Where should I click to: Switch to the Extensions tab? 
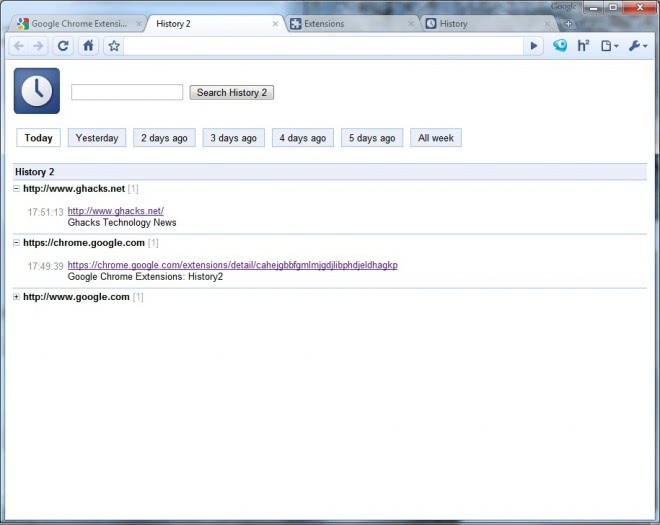pyautogui.click(x=353, y=24)
